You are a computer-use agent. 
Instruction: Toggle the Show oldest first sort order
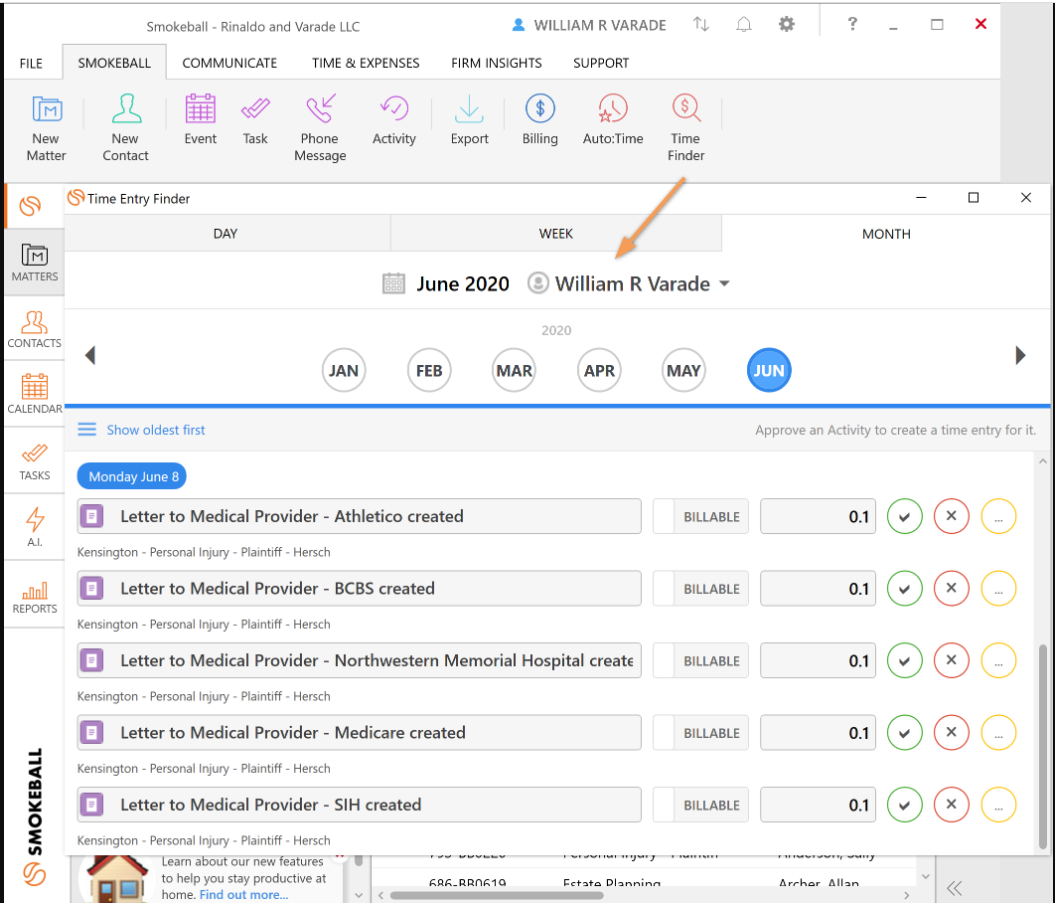pos(141,430)
